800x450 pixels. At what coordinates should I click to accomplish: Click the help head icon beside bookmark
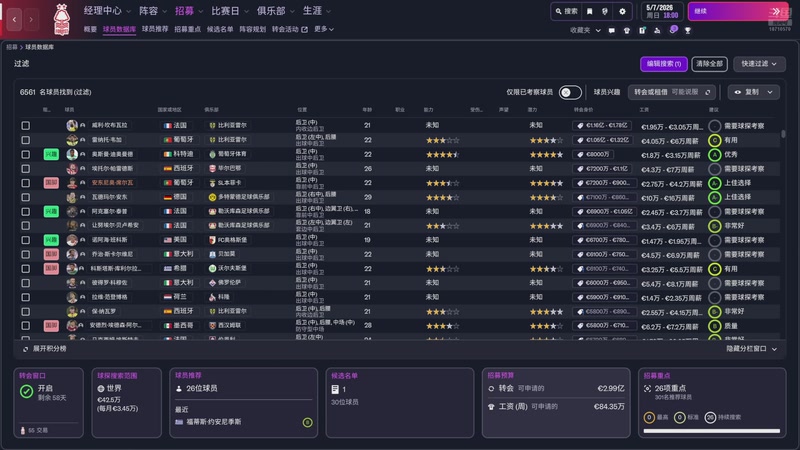[605, 11]
